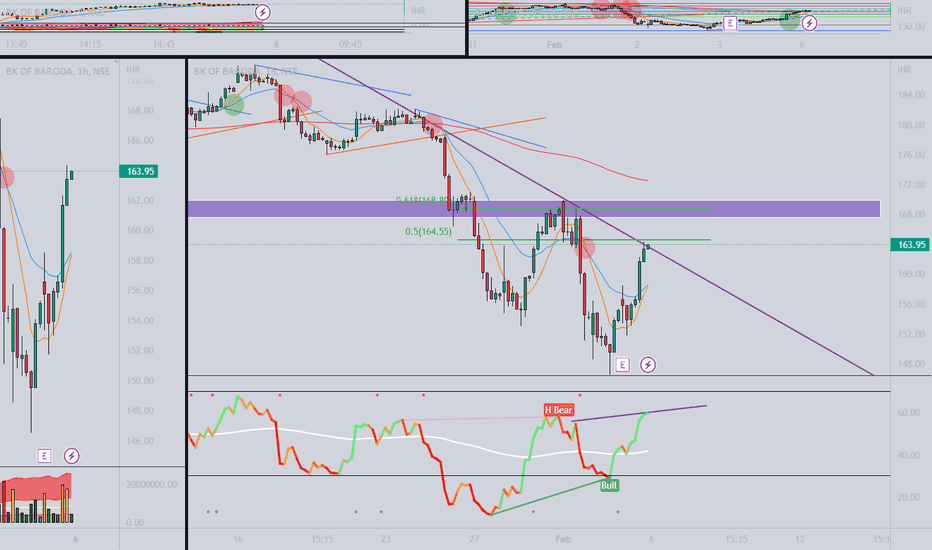The height and width of the screenshot is (550, 932).
Task: Click the 0.618 Fibonacci level label
Action: point(422,200)
